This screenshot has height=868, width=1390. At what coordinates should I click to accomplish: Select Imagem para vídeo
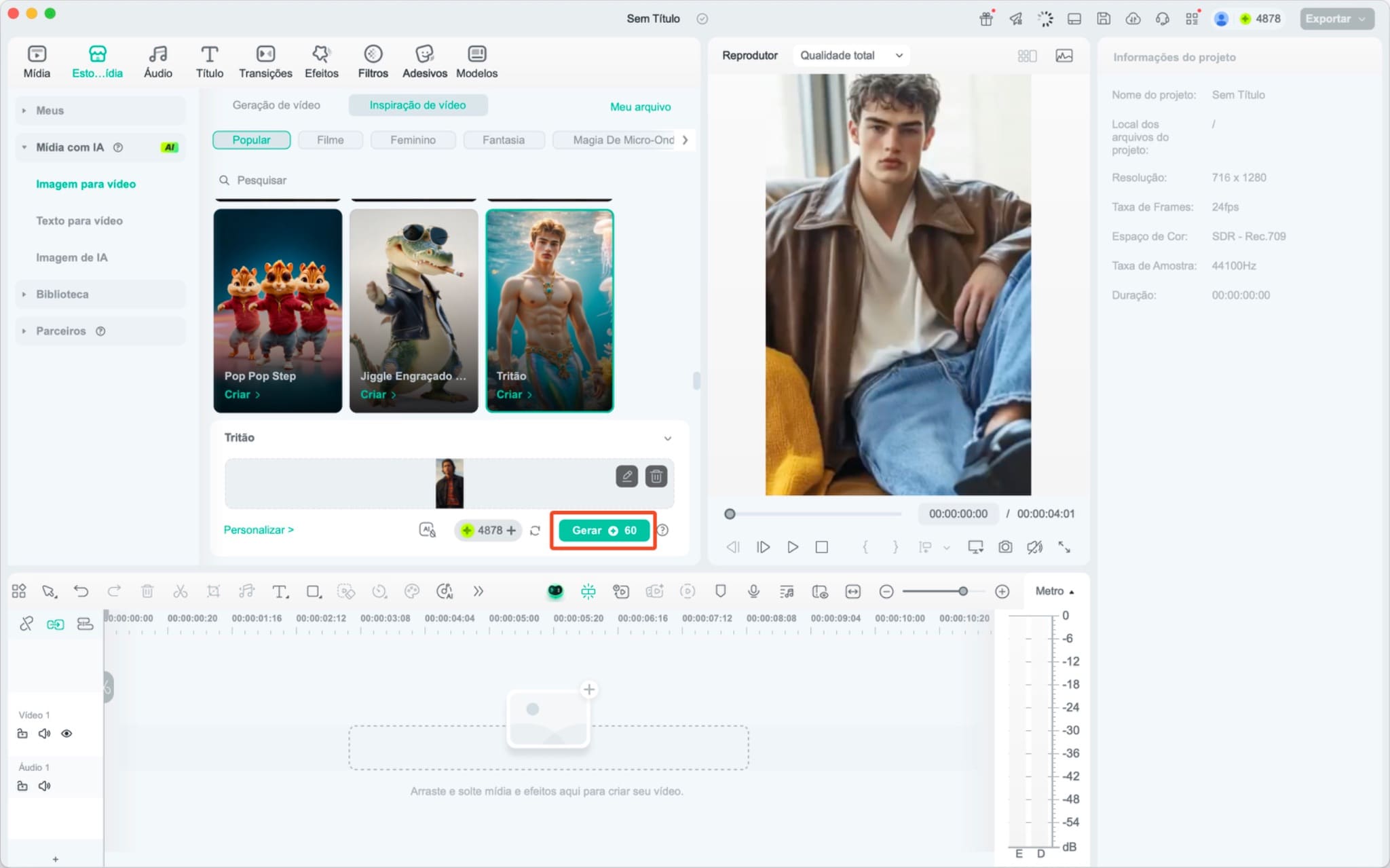[86, 184]
